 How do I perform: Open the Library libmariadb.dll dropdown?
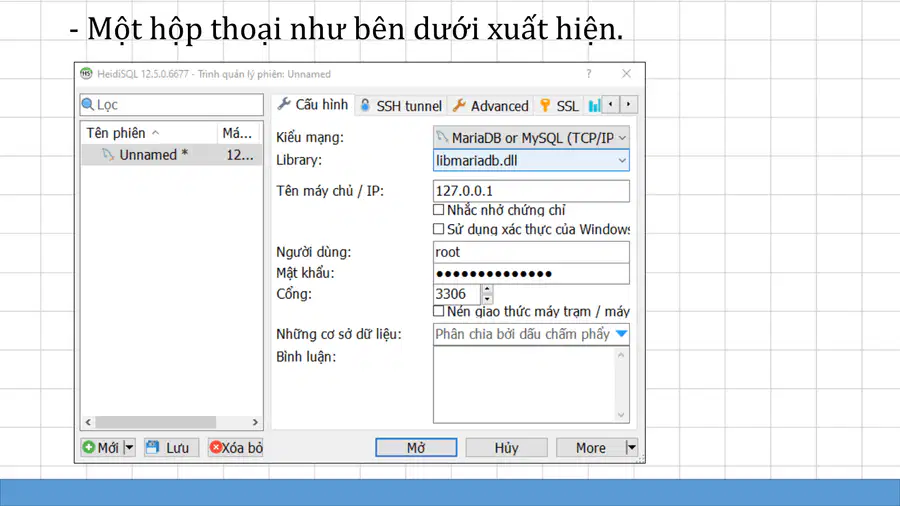(x=531, y=161)
